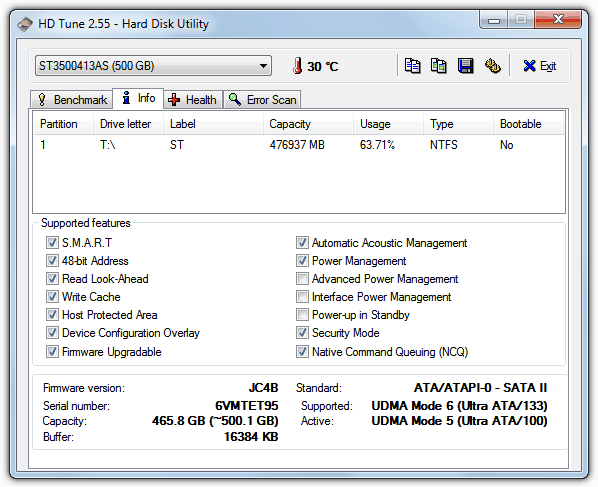Toggle the Read Look-Ahead checkbox
This screenshot has height=487, width=598.
tap(52, 278)
